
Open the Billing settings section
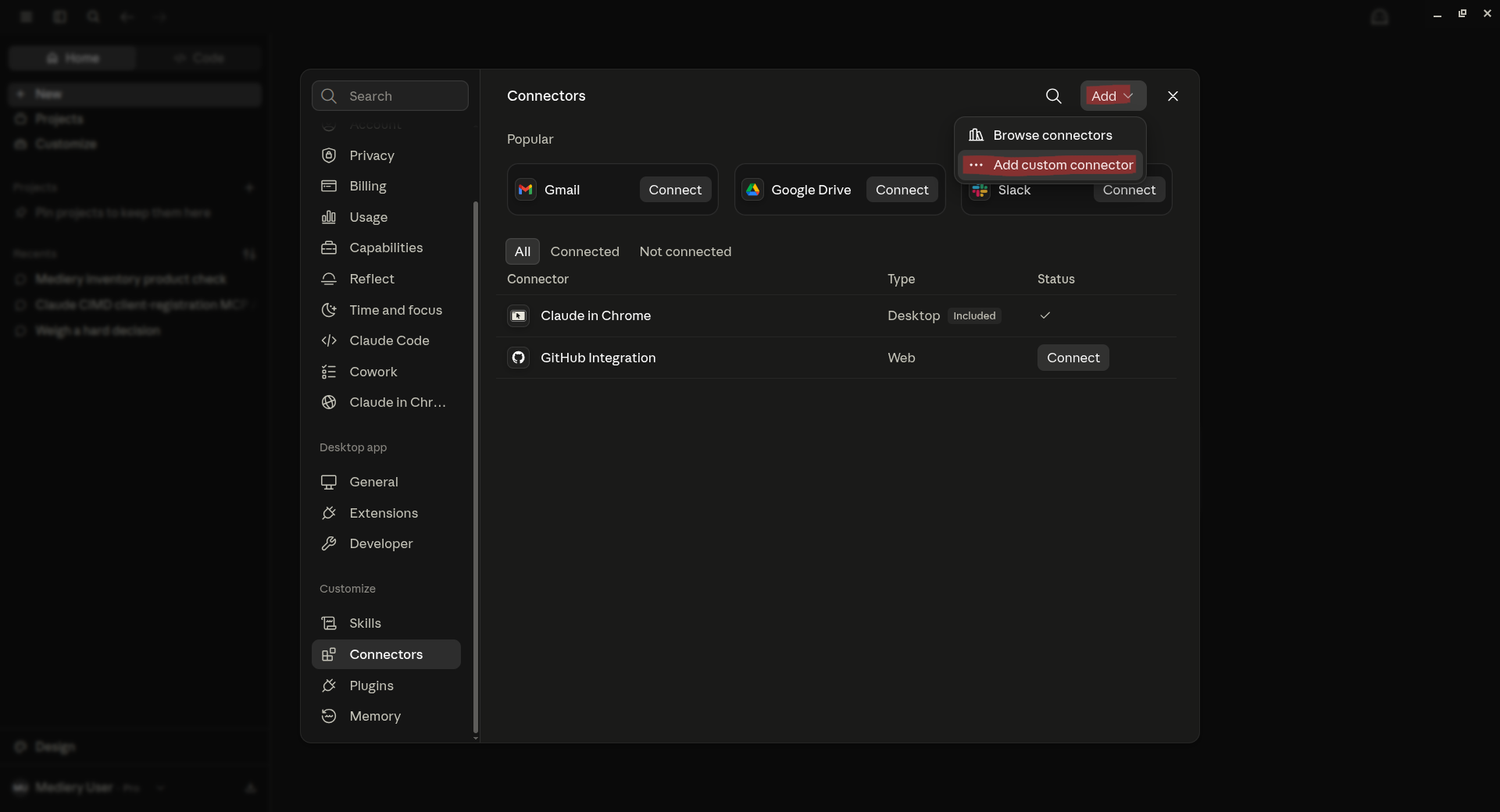[x=386, y=186]
